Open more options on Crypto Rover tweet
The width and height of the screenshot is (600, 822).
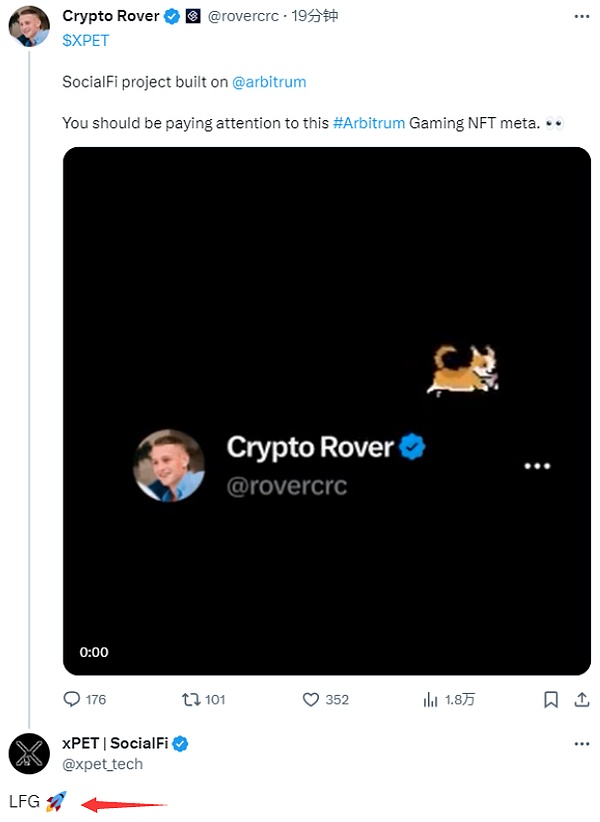point(581,16)
